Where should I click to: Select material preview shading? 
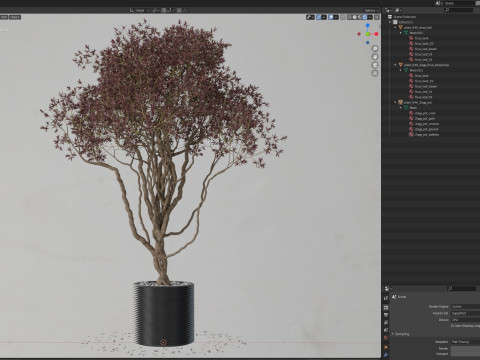coord(360,17)
